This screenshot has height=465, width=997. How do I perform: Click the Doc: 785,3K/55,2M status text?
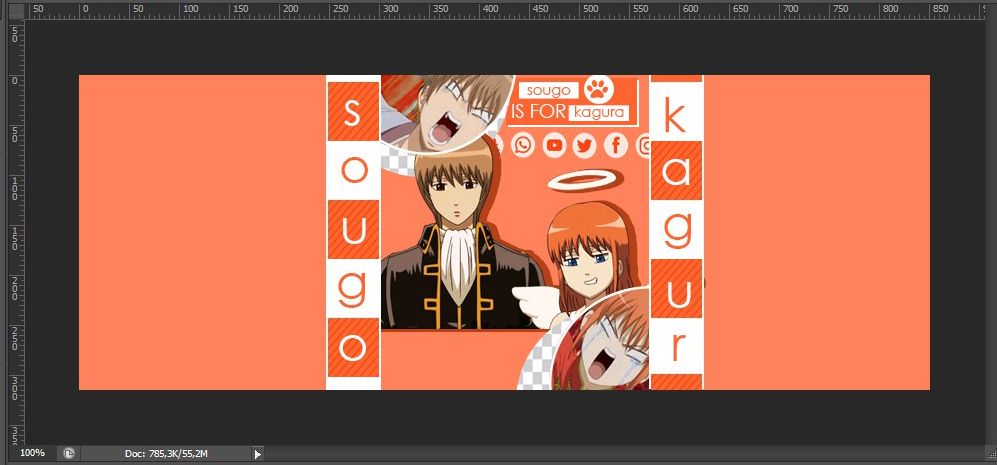pos(167,454)
